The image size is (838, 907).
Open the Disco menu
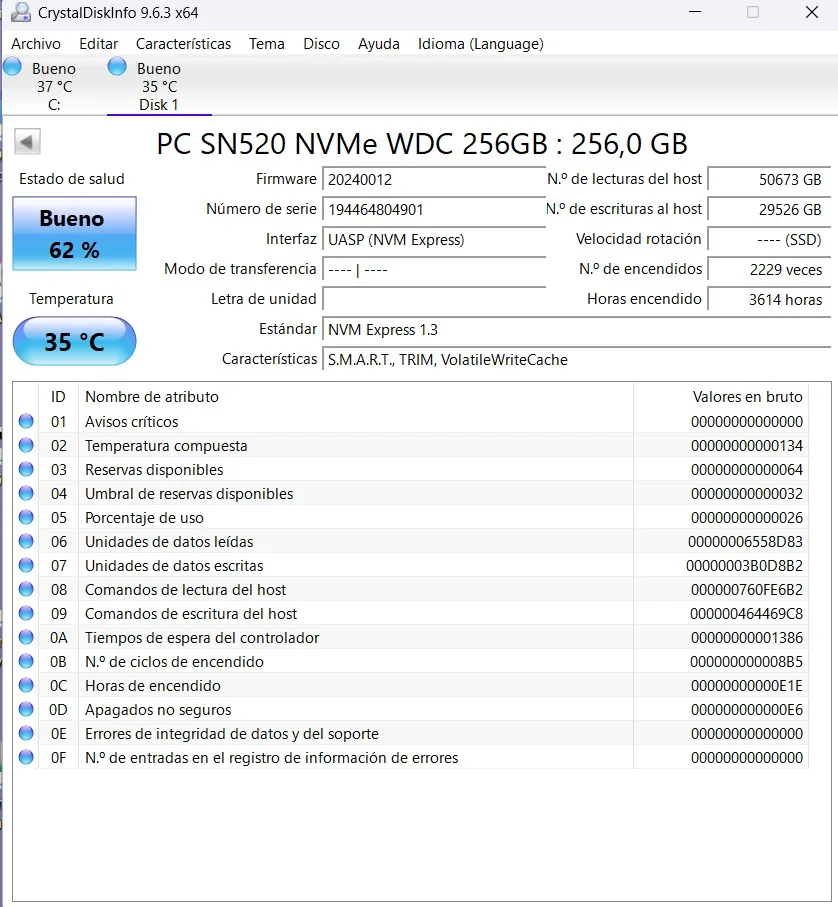[322, 44]
